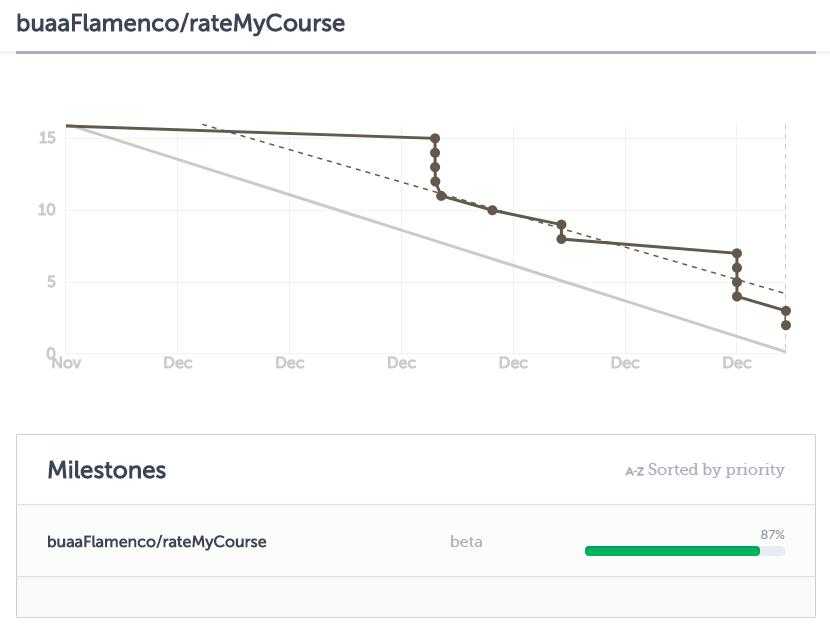Select the last data point at value 2
Image resolution: width=830 pixels, height=641 pixels.
coord(786,325)
